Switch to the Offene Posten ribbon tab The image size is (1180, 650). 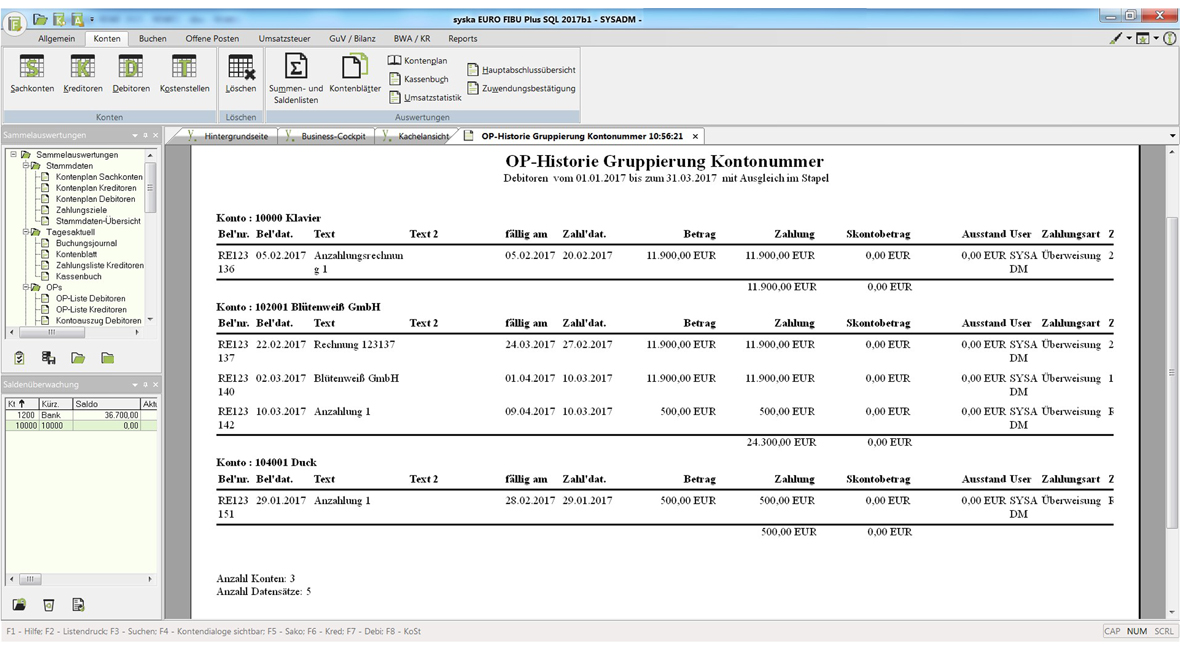[x=212, y=38]
